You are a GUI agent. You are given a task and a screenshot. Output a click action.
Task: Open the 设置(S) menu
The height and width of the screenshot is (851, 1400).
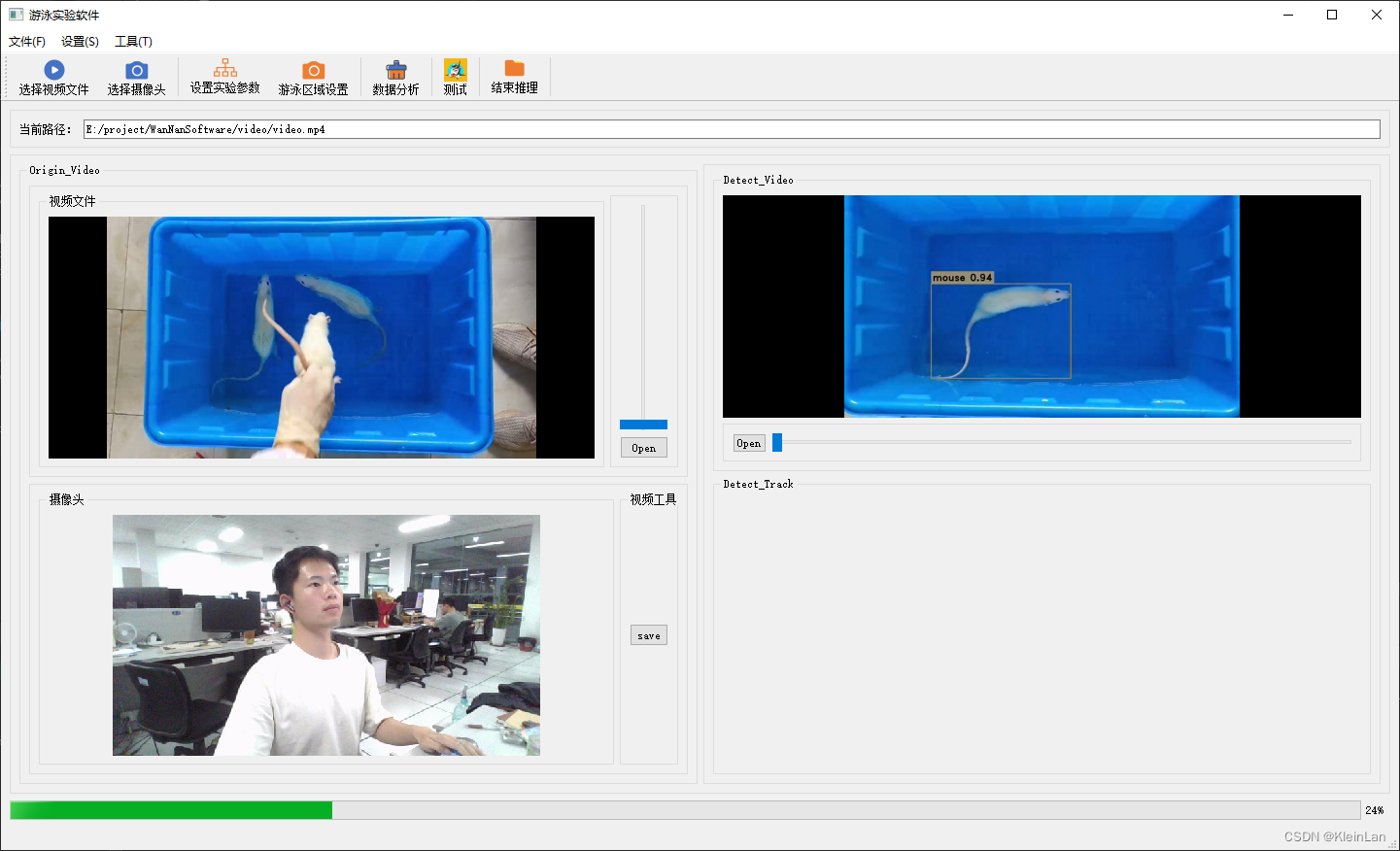(x=81, y=42)
